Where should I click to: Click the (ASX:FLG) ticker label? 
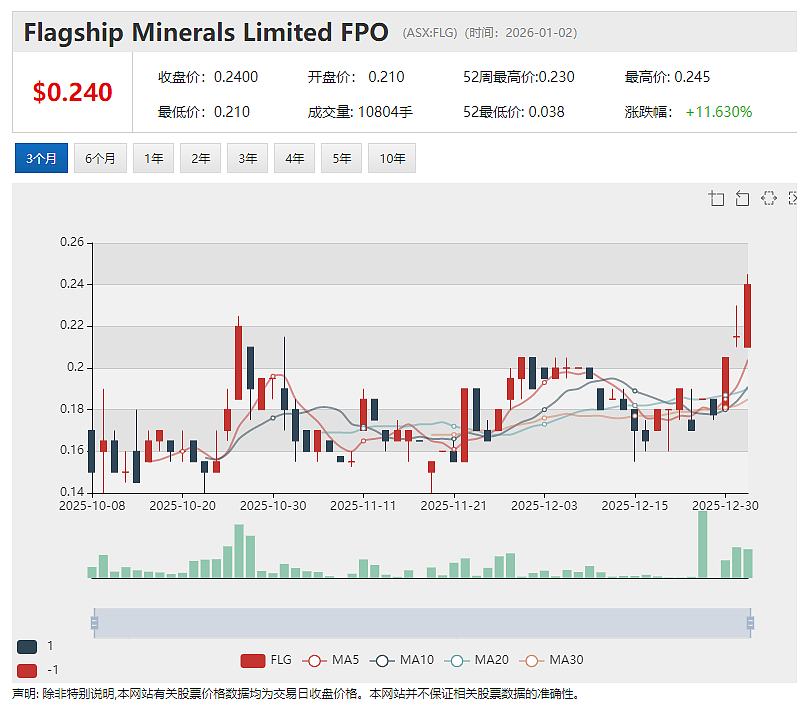pos(430,33)
